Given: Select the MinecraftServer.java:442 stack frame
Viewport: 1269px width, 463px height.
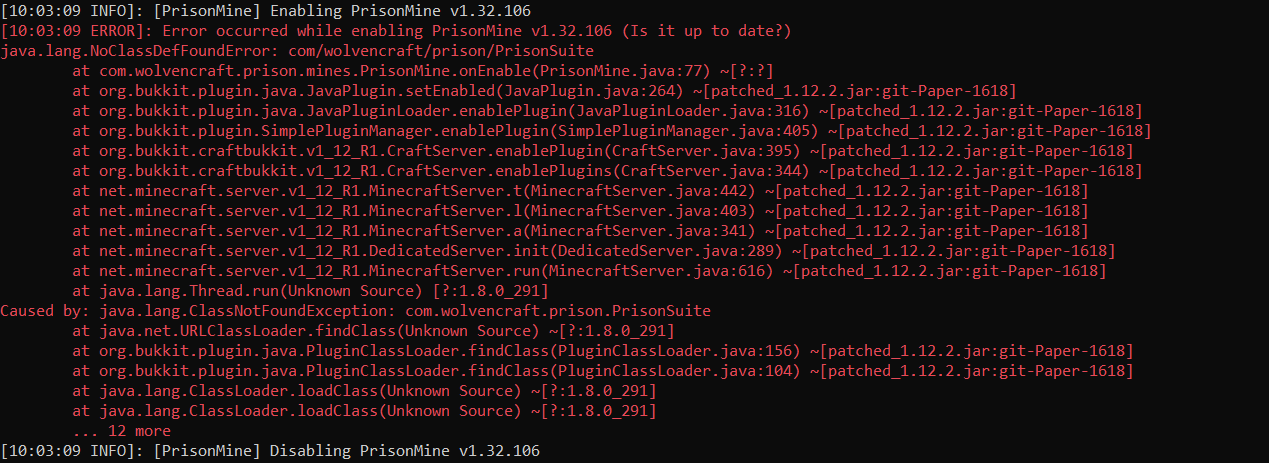Looking at the screenshot, I should [580, 191].
